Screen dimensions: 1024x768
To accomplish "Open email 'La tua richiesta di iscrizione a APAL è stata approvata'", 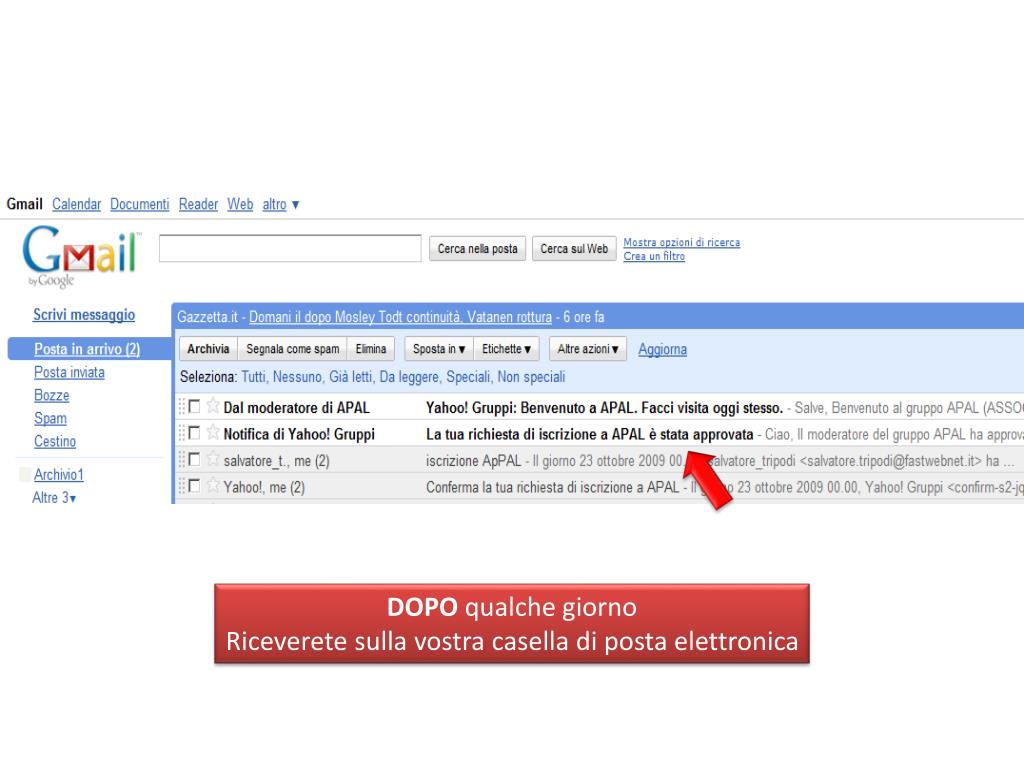I will [x=589, y=434].
